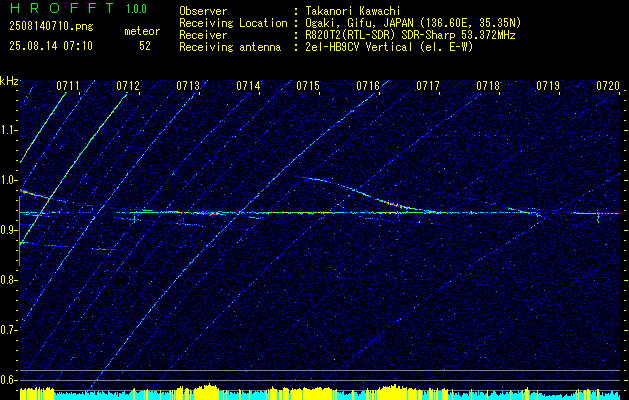The width and height of the screenshot is (629, 400).
Task: Click the meteor label
Action: (x=142, y=31)
